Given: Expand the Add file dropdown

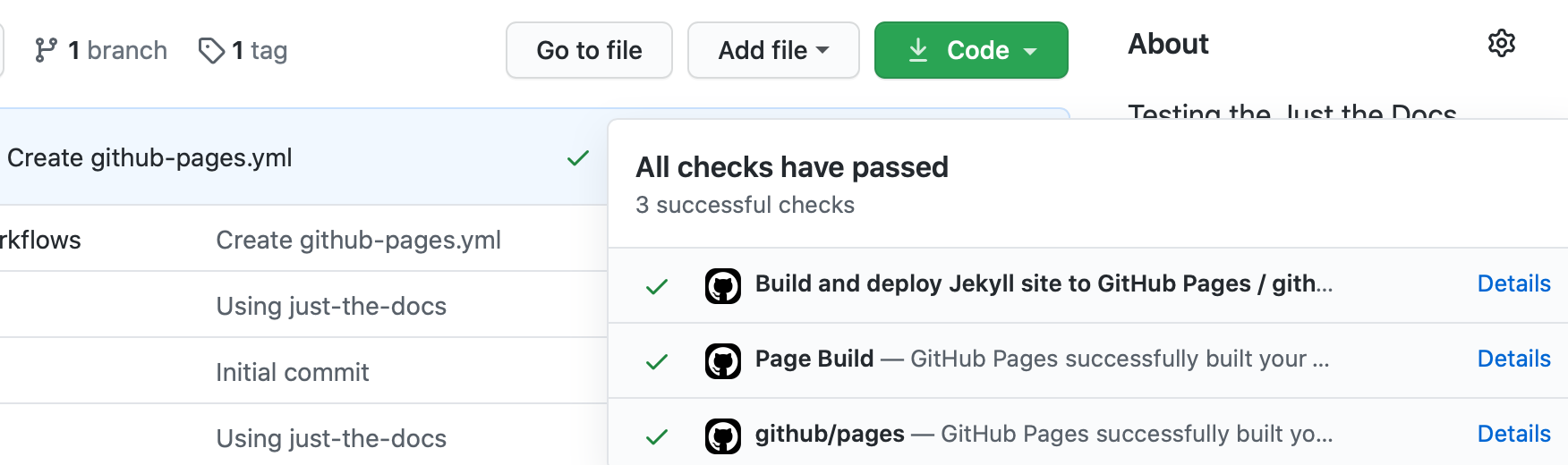Looking at the screenshot, I should coord(773,50).
